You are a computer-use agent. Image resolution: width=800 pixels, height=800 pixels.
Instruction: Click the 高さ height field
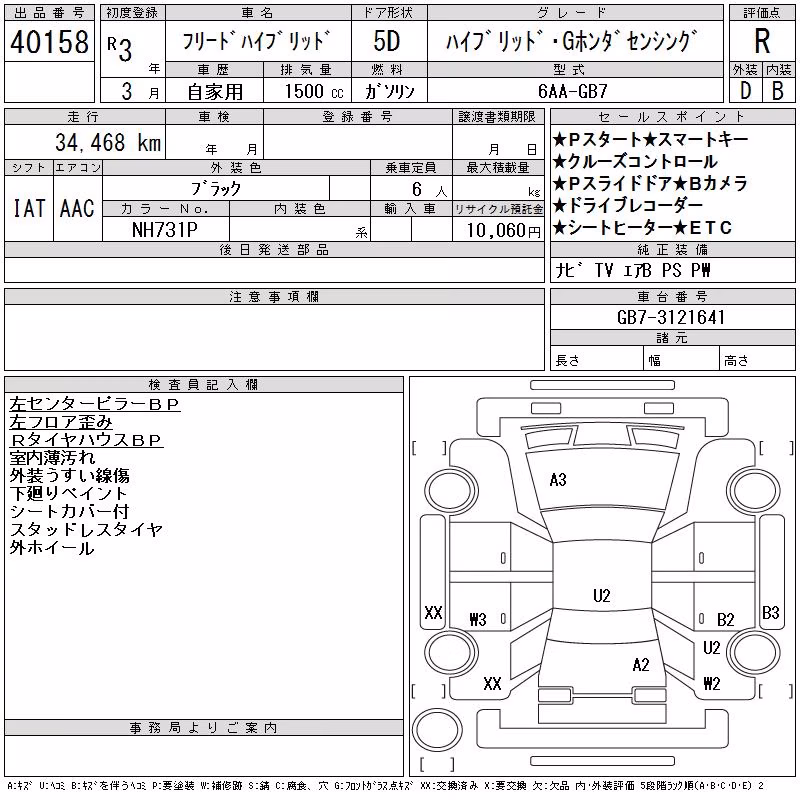point(757,360)
